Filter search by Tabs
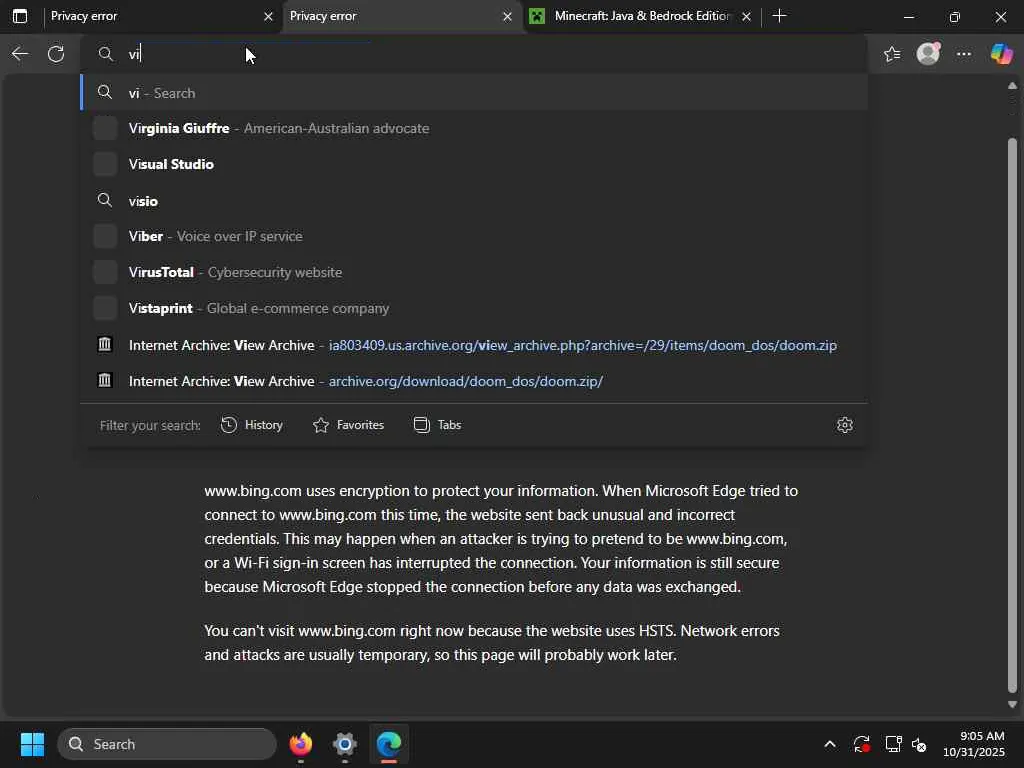1024x768 pixels. tap(438, 425)
